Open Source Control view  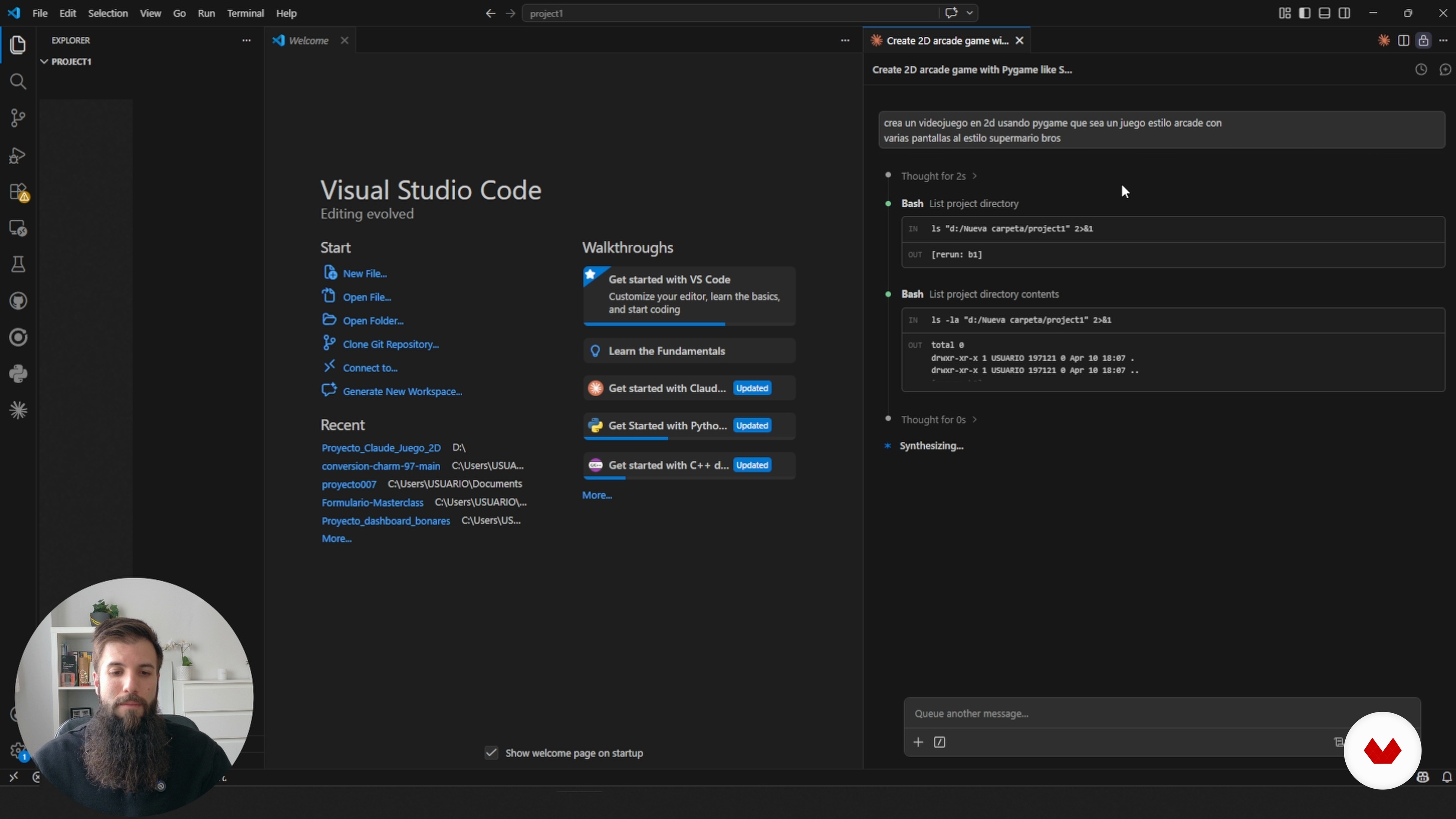click(18, 118)
